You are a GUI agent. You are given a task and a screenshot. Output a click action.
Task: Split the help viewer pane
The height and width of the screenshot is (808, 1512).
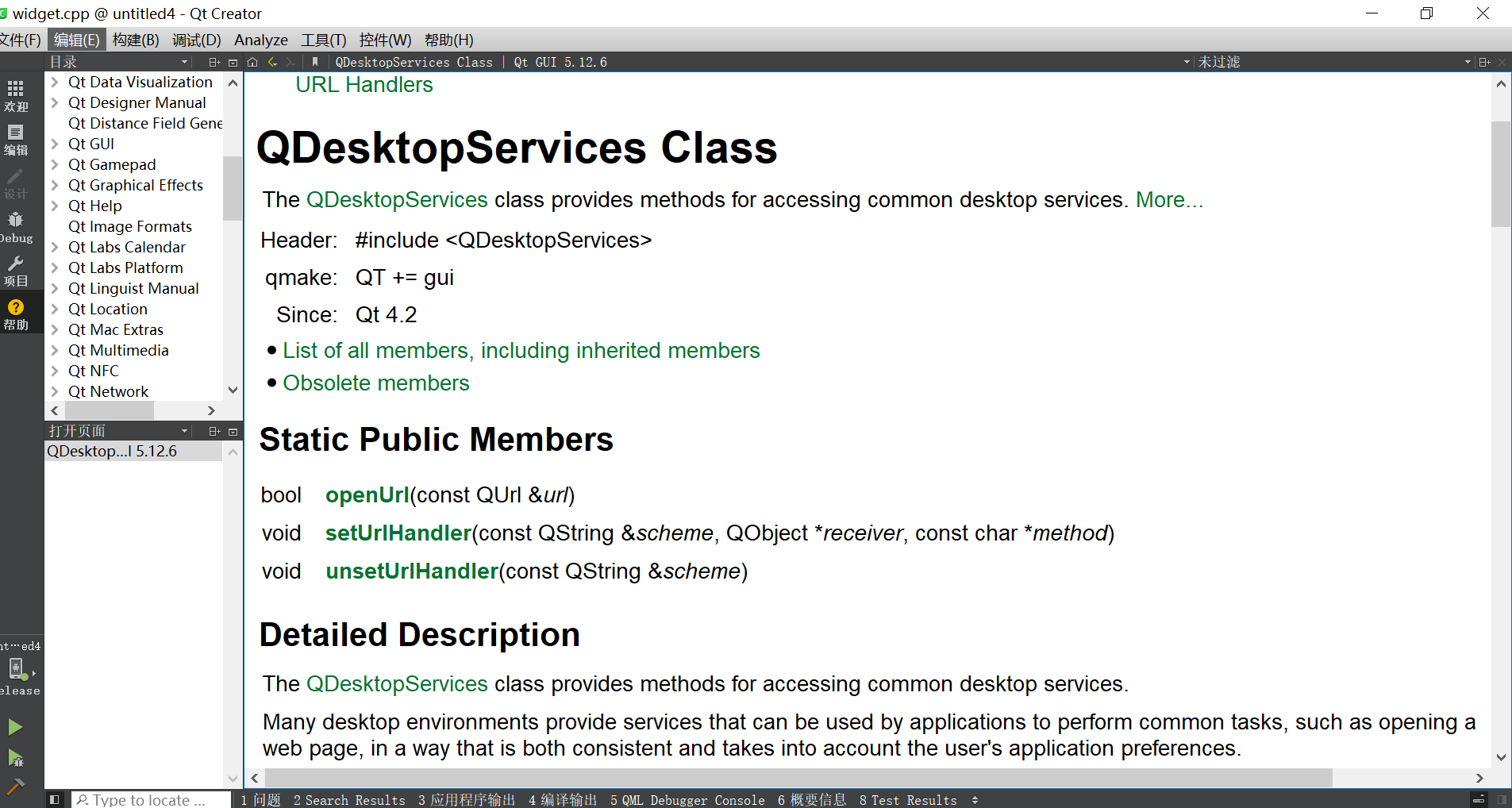(1484, 62)
